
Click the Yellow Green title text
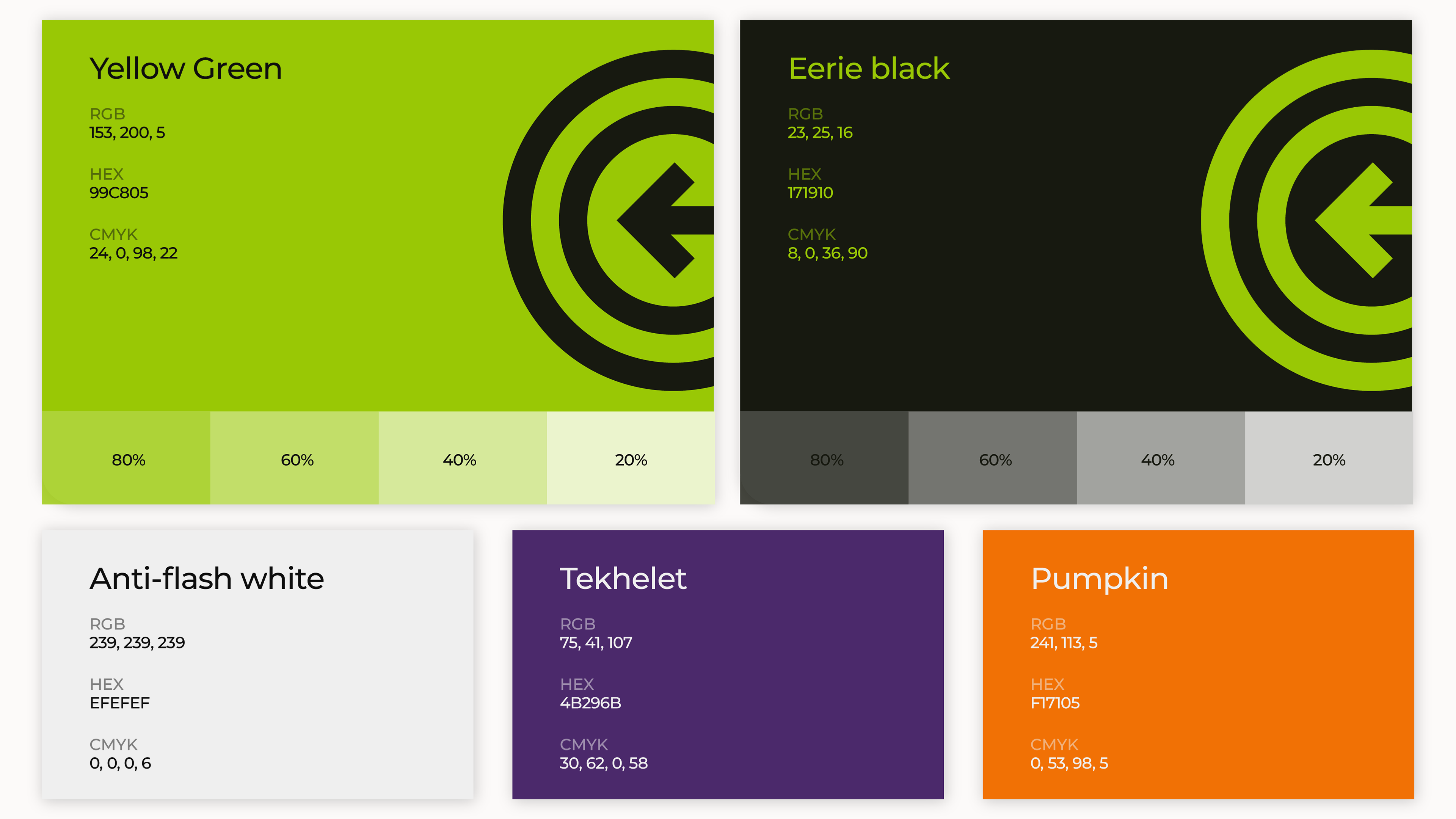point(185,69)
